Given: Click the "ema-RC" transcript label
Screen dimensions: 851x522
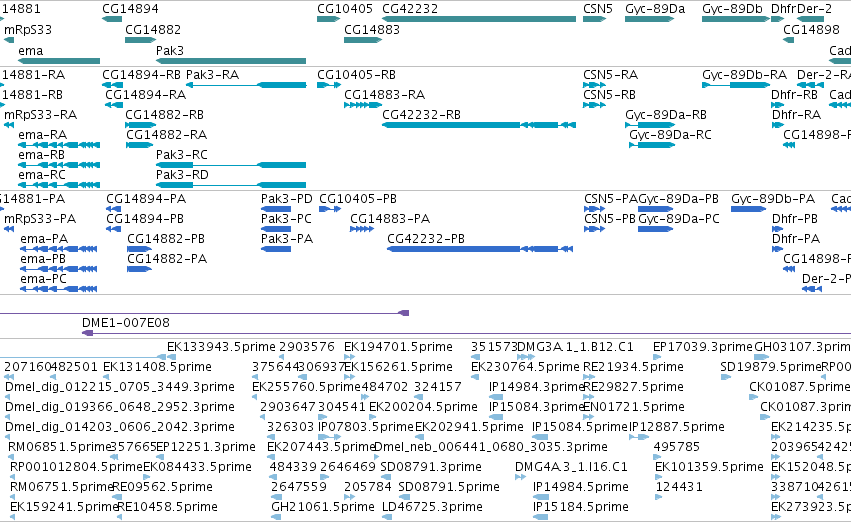Looking at the screenshot, I should [42, 175].
